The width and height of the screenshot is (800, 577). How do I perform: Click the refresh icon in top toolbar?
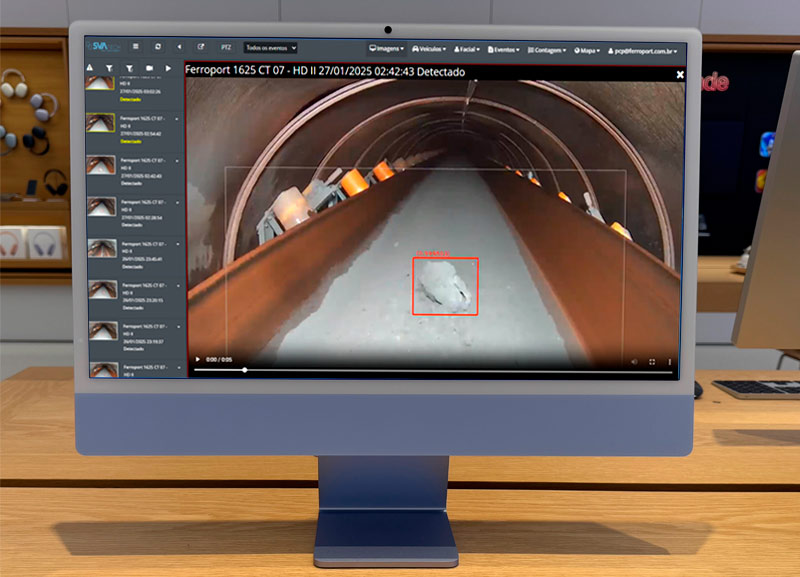pos(157,47)
